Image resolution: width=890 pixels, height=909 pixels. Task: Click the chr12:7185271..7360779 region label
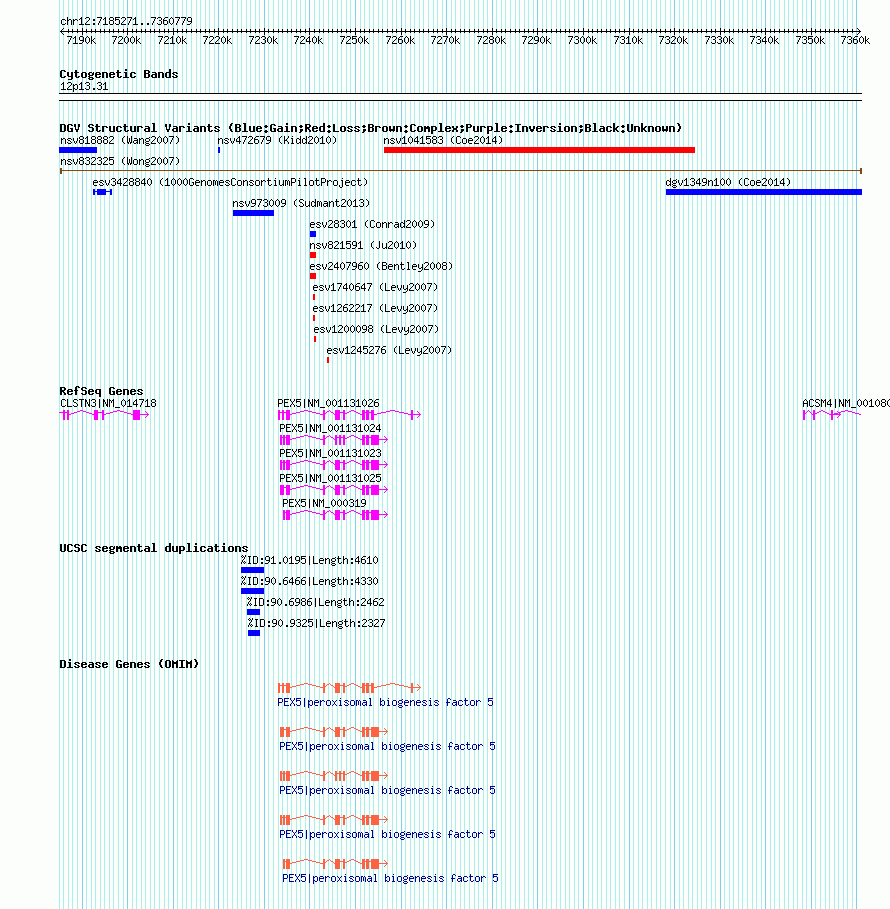(126, 21)
